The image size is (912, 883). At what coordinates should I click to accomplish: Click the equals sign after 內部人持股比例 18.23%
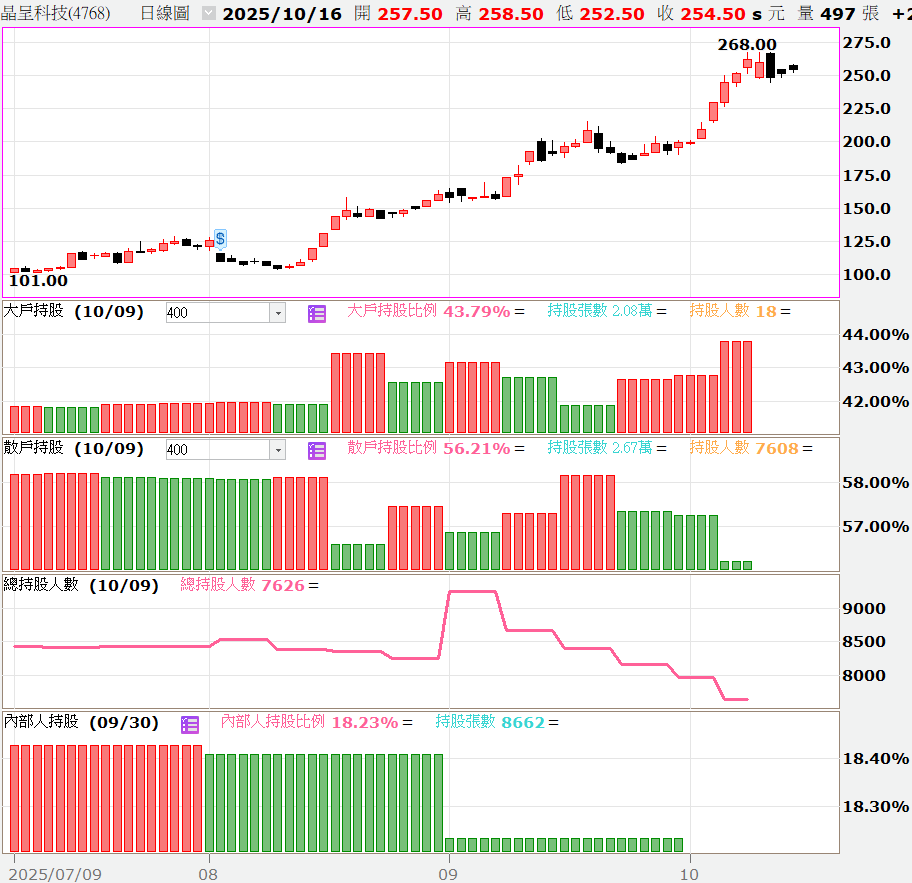pyautogui.click(x=406, y=722)
